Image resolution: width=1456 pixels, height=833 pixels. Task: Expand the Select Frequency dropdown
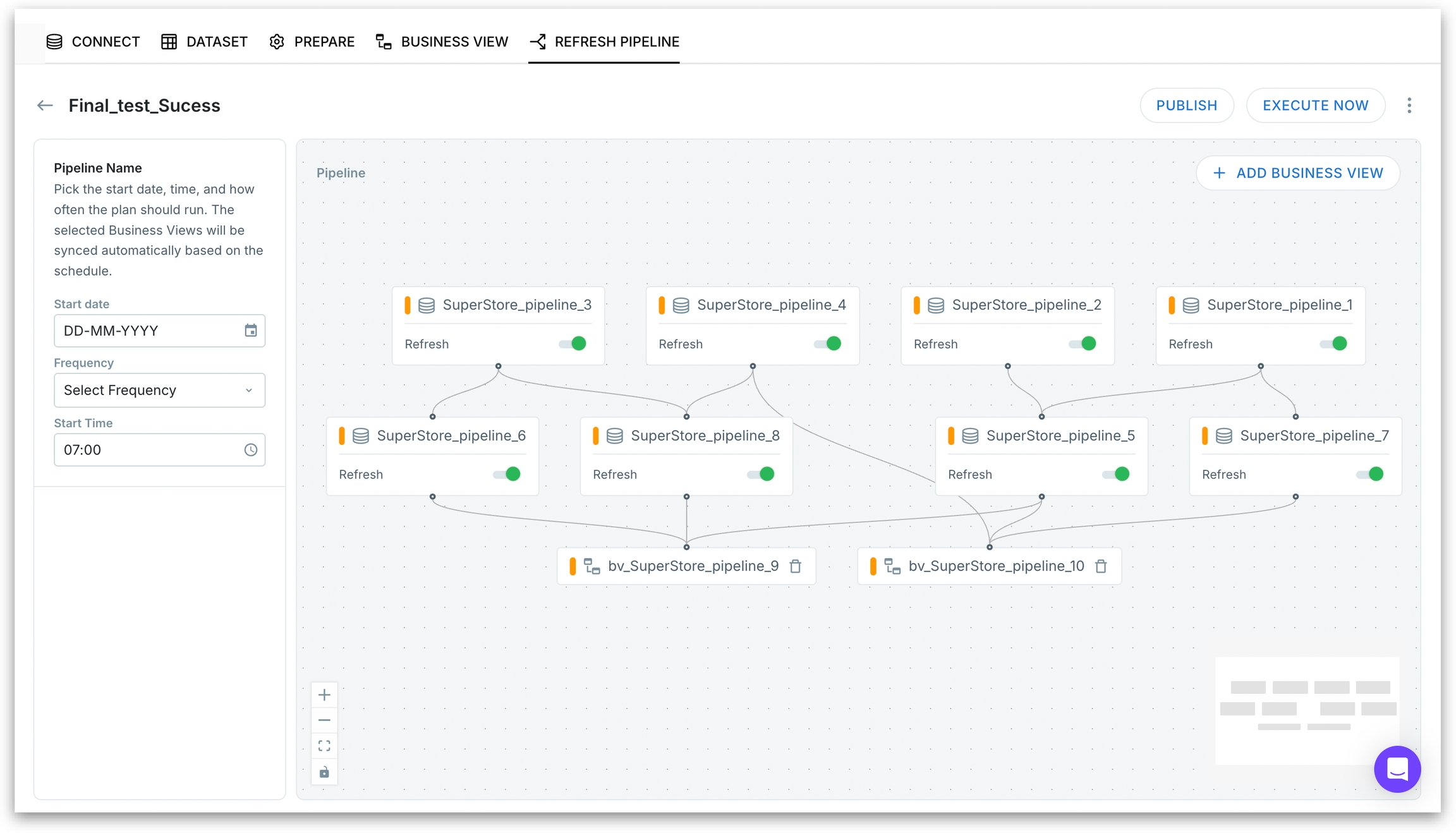tap(159, 391)
